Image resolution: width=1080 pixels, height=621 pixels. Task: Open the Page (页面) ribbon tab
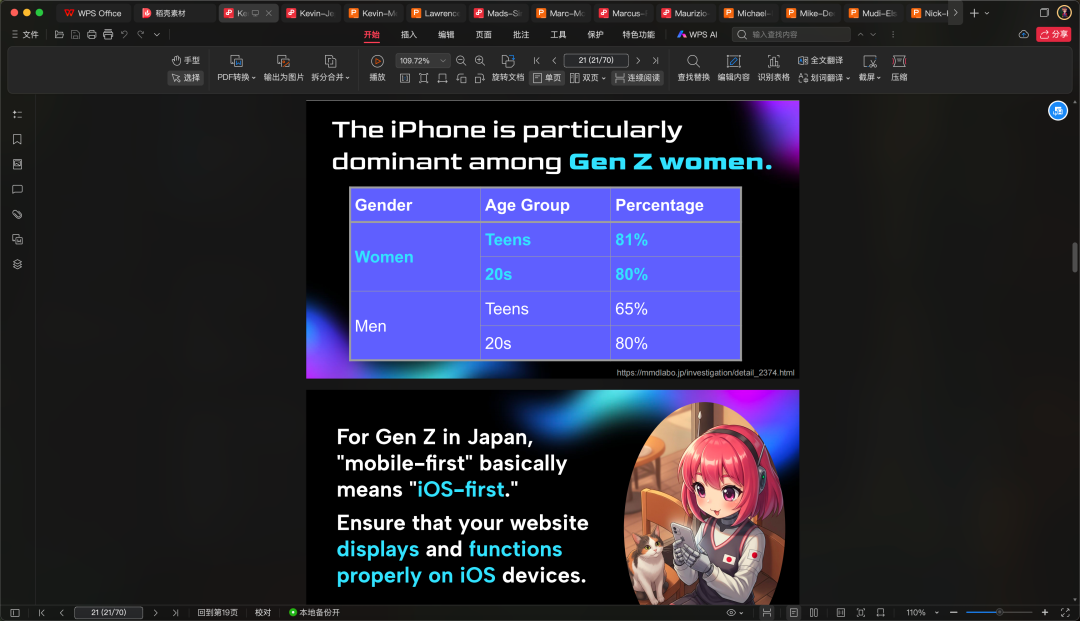click(x=483, y=34)
